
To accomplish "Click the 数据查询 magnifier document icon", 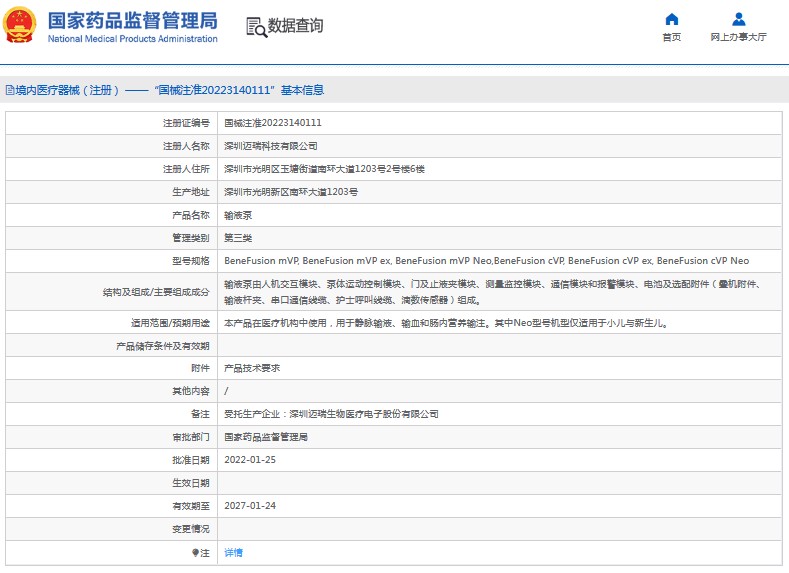I will [256, 27].
